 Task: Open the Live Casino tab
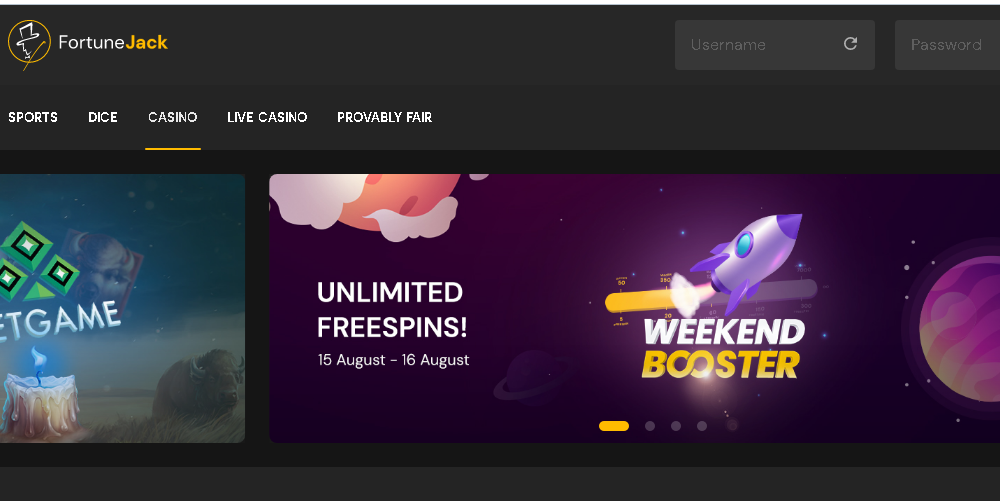pyautogui.click(x=267, y=117)
